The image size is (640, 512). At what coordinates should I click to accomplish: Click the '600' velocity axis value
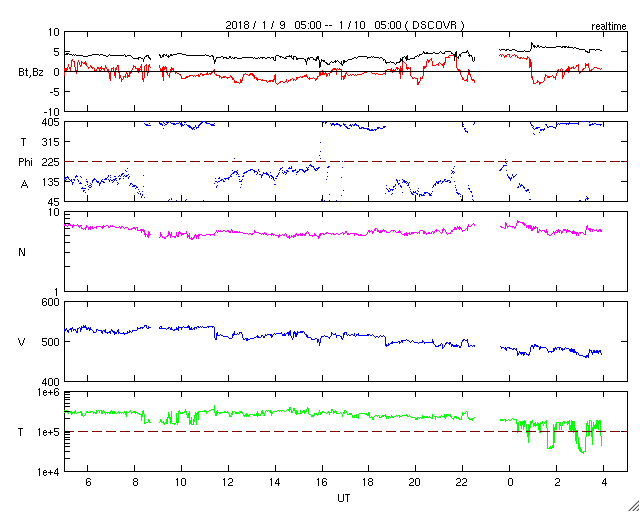(52, 303)
